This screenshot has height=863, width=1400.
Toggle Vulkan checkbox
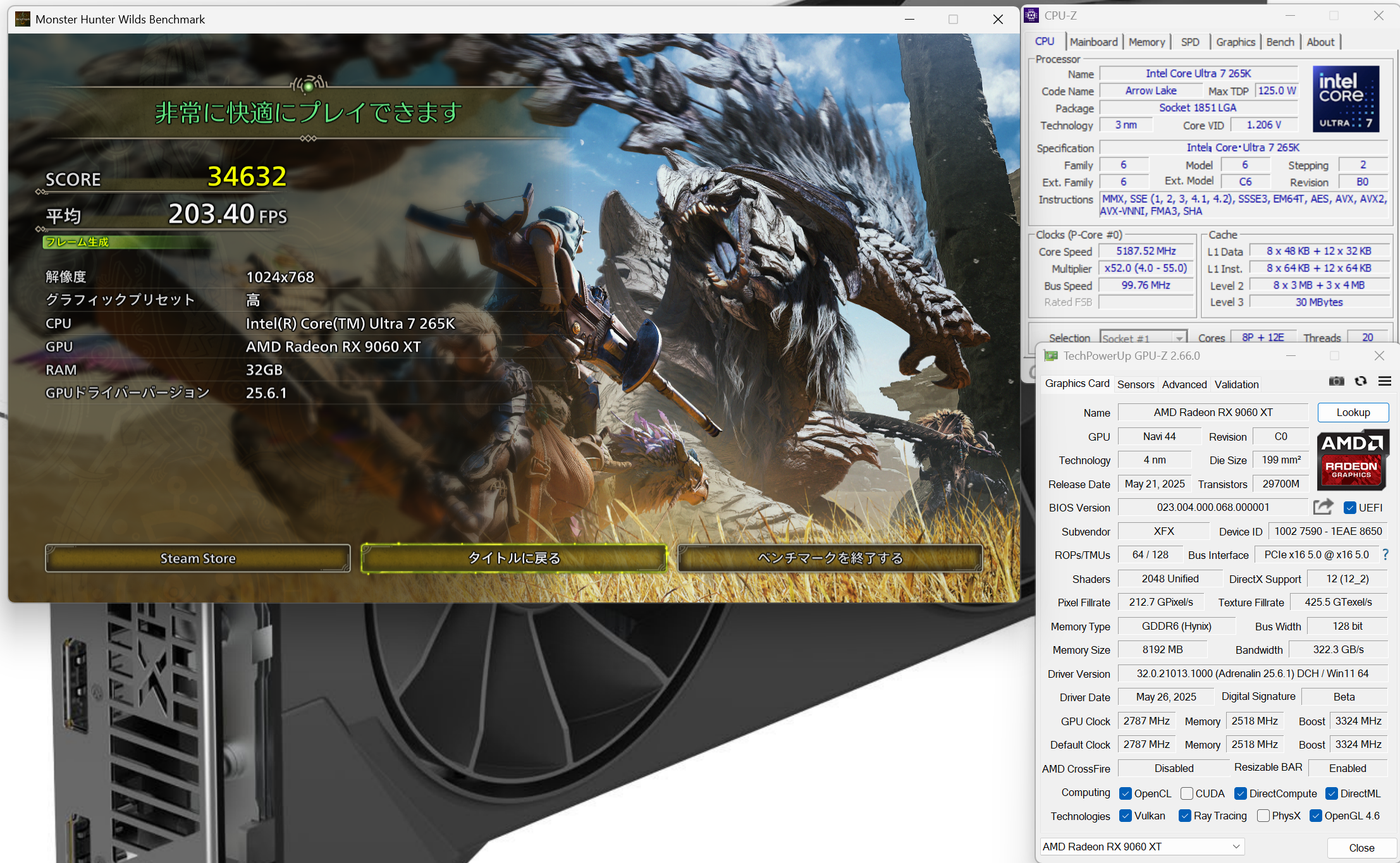(1126, 816)
